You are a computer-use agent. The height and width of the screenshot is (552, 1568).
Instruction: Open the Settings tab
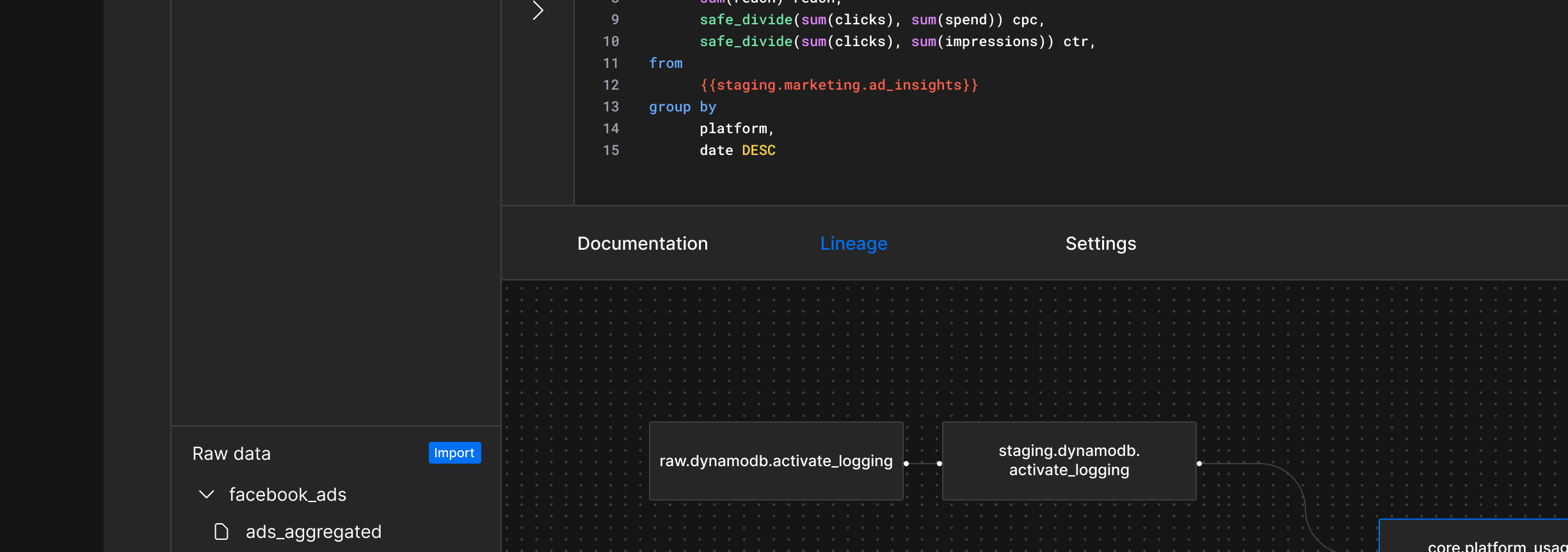1100,243
